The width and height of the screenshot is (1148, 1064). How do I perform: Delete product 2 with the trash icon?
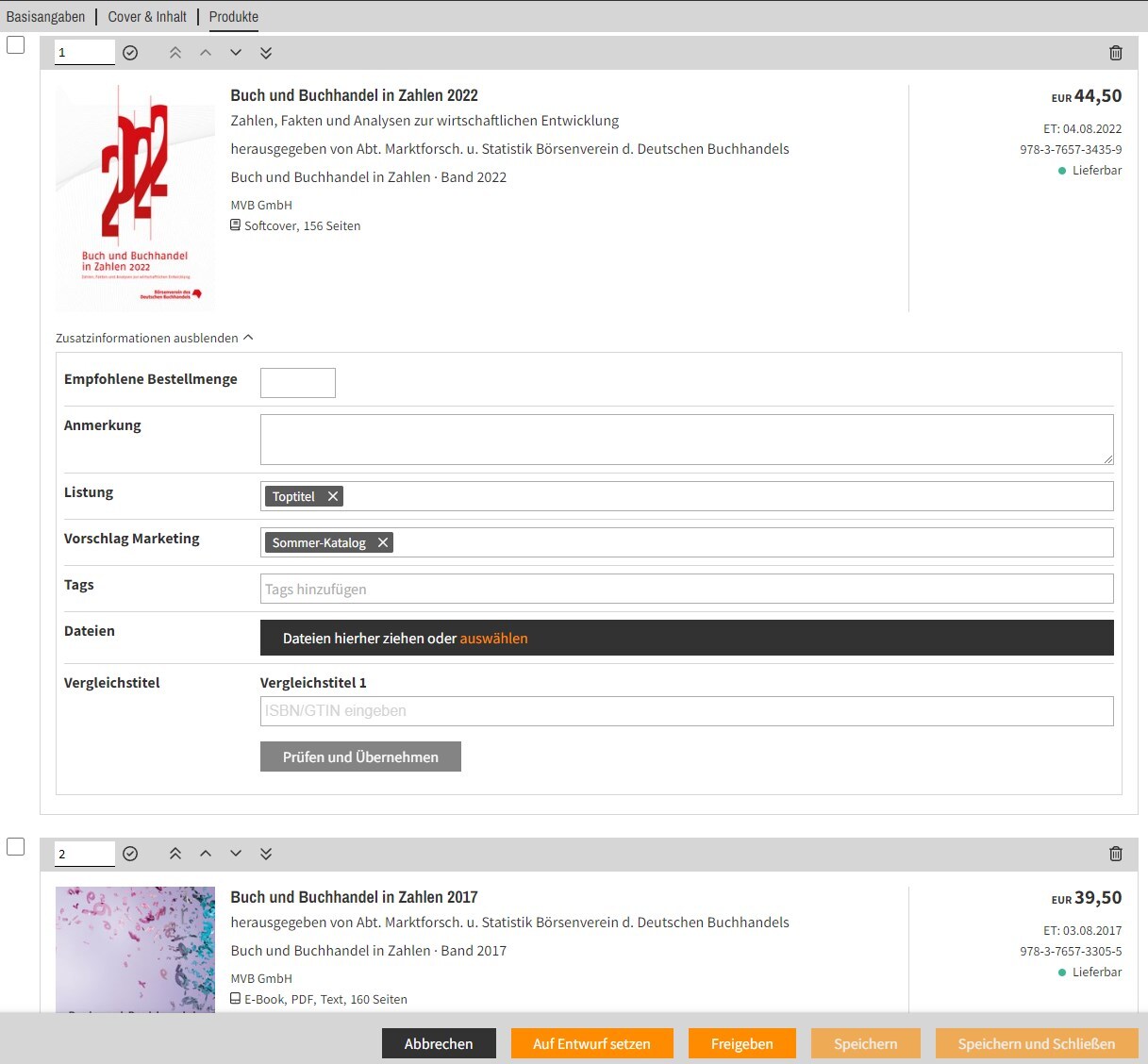(1116, 854)
